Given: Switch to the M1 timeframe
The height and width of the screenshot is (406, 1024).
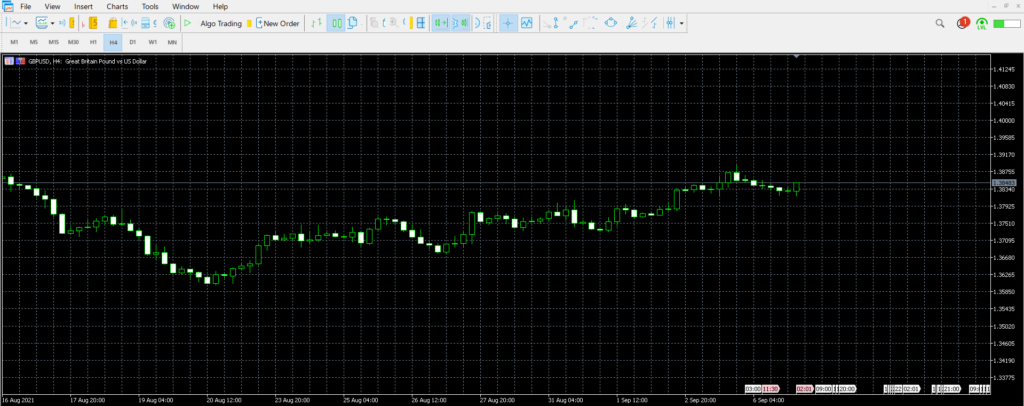Looking at the screenshot, I should coord(14,42).
